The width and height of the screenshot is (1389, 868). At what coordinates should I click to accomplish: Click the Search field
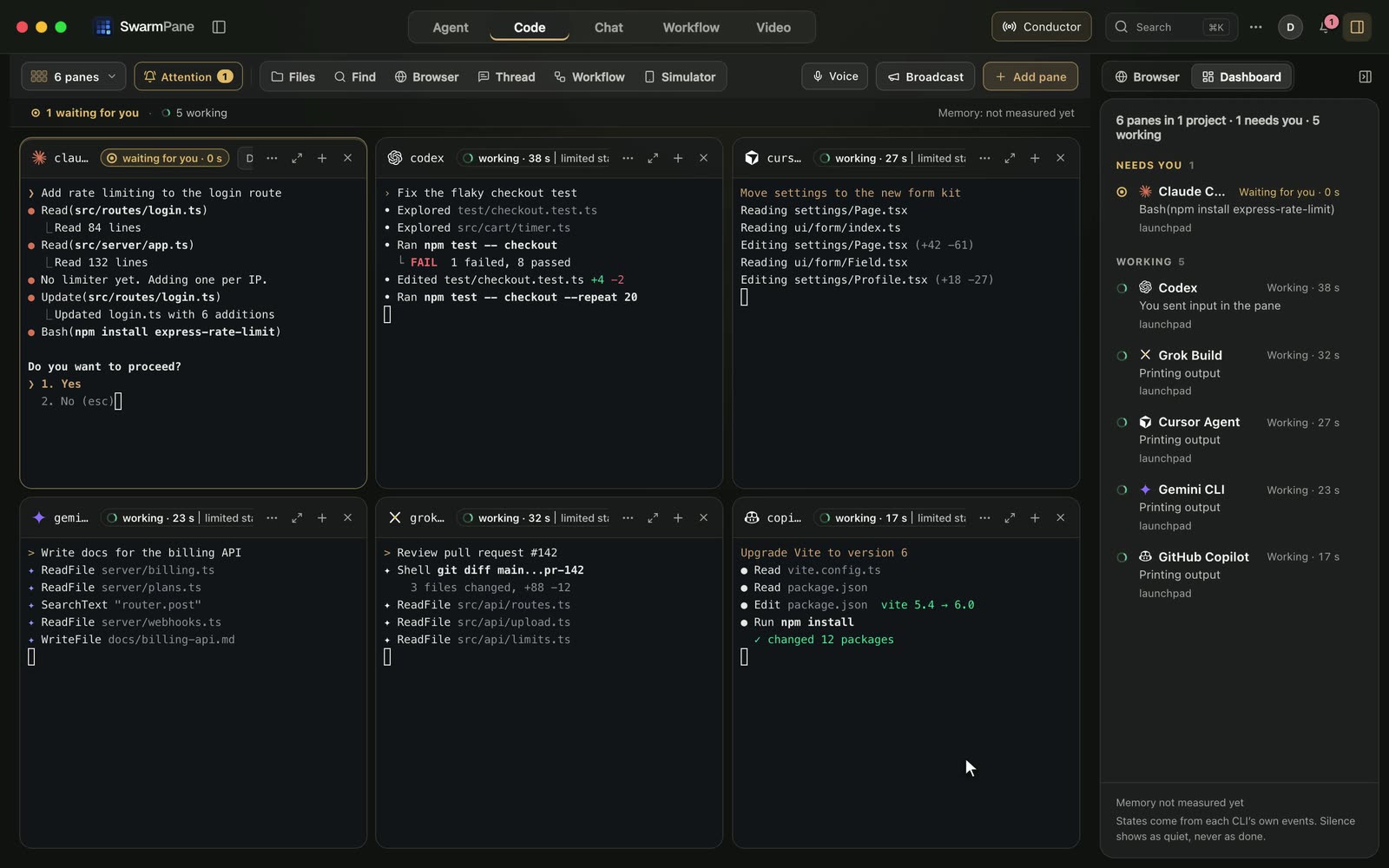click(1172, 27)
